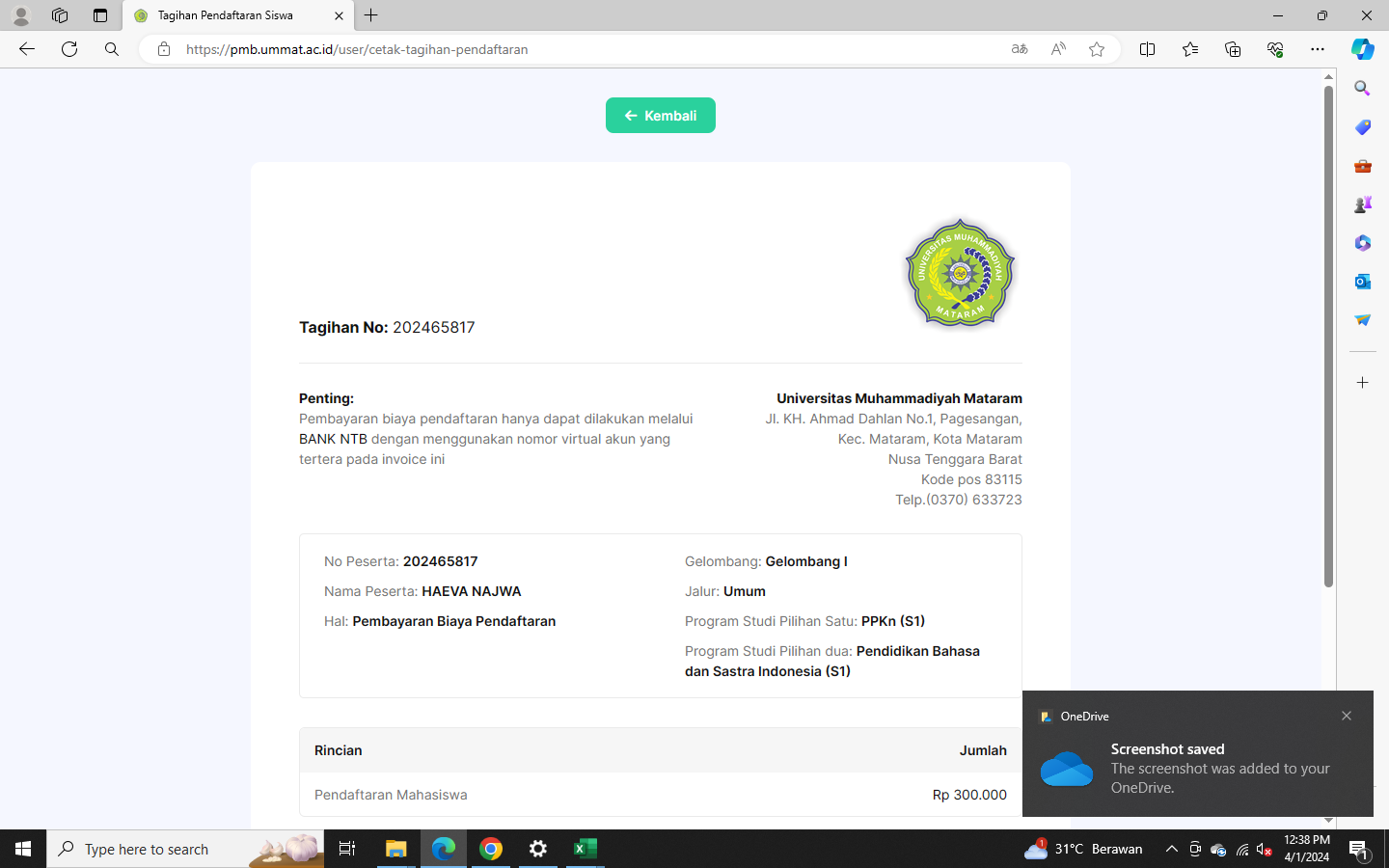
Task: Click the read aloud icon
Action: coord(1058,49)
